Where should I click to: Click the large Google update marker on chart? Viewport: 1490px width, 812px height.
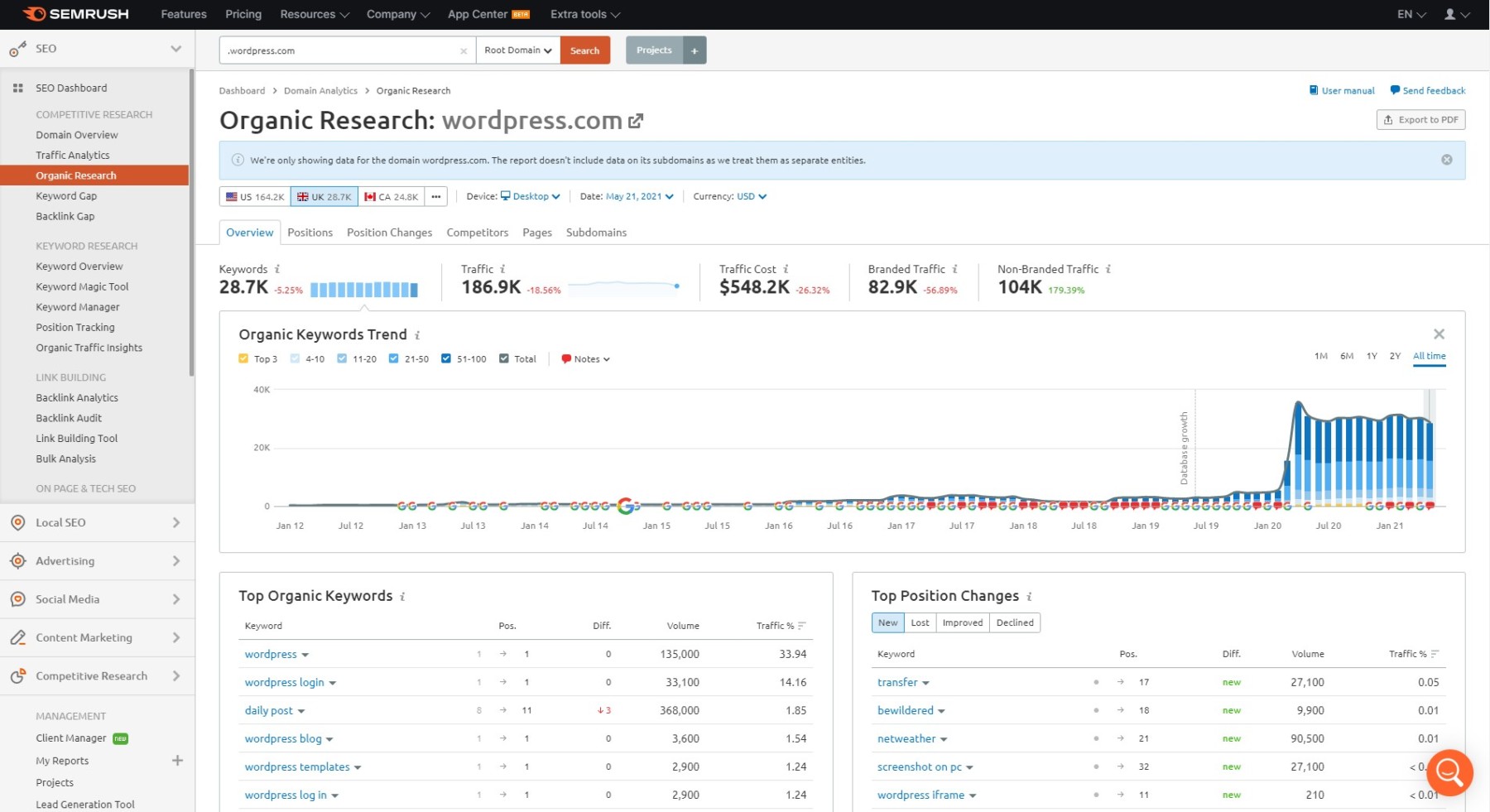(626, 505)
